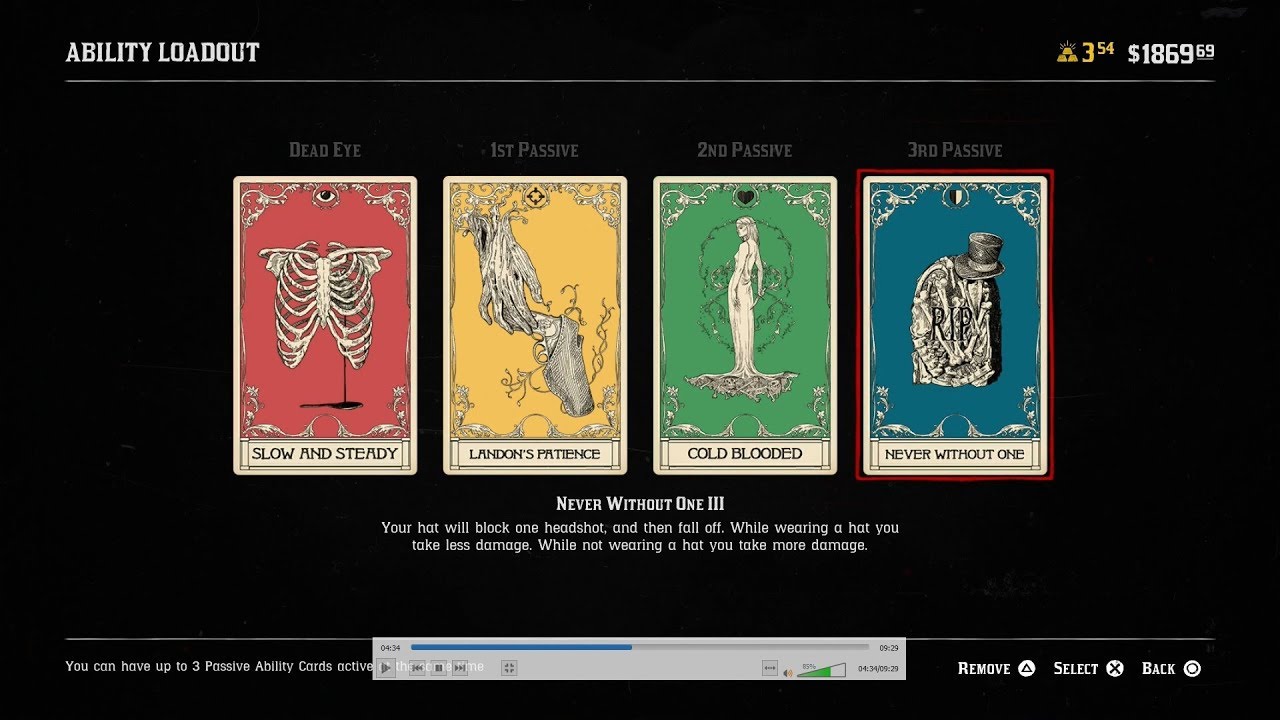
Task: Click the shield icon atop the blue card
Action: (955, 198)
